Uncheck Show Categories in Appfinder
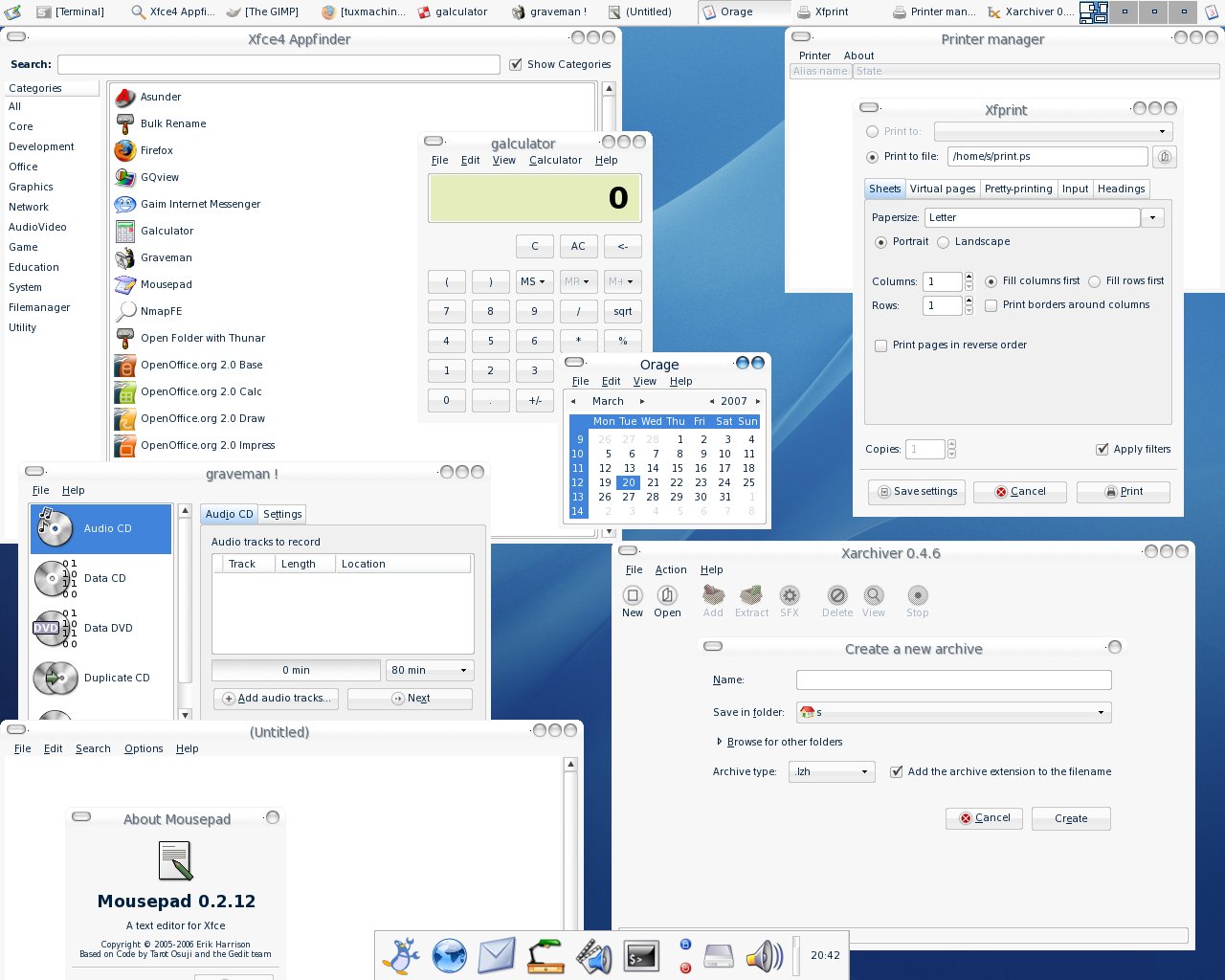The height and width of the screenshot is (980, 1225). pyautogui.click(x=517, y=64)
